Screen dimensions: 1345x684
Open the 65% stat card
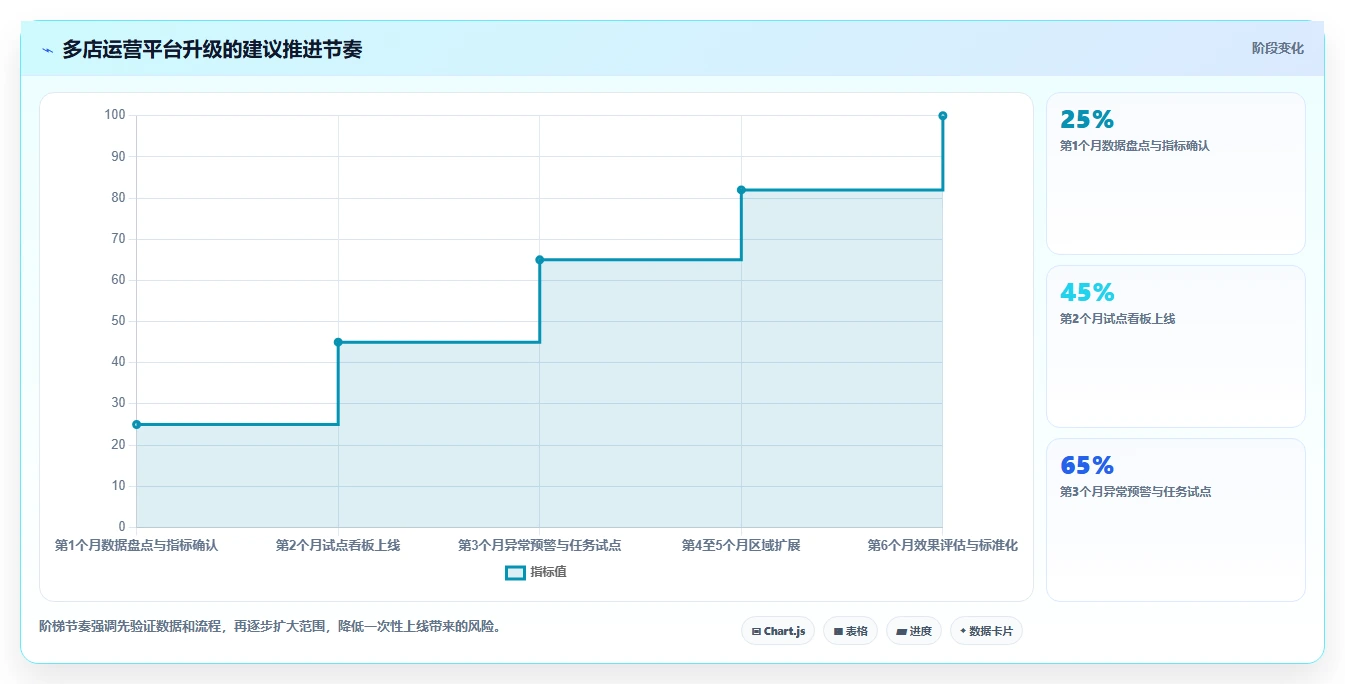[1176, 520]
